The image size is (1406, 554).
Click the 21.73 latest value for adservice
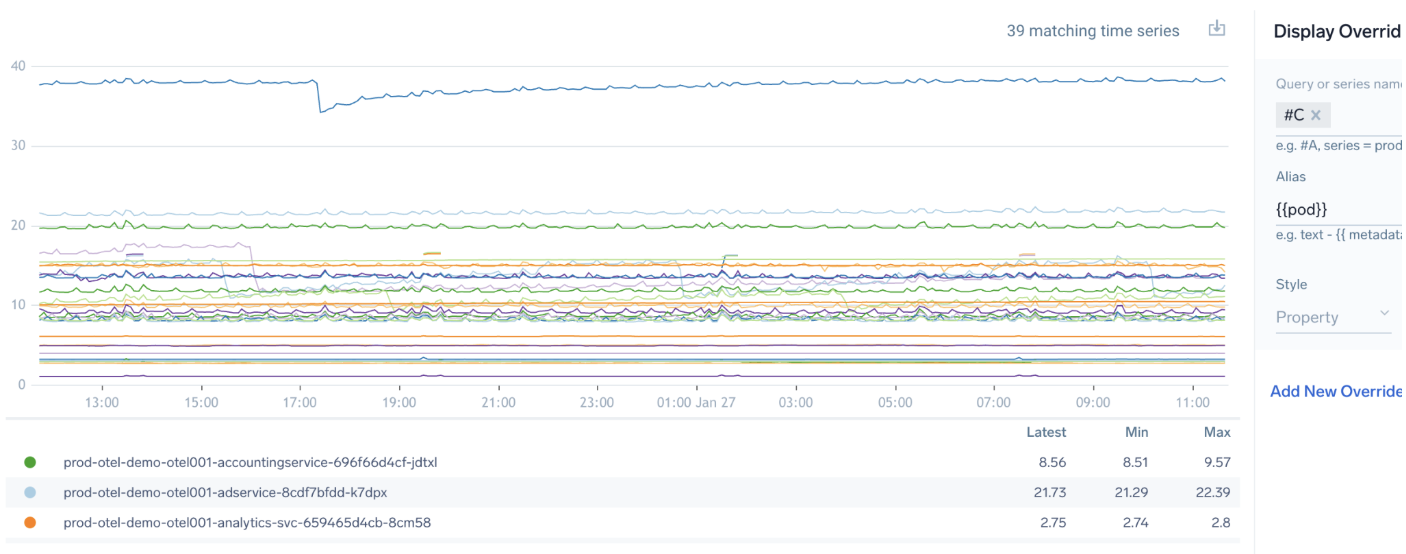point(1048,493)
